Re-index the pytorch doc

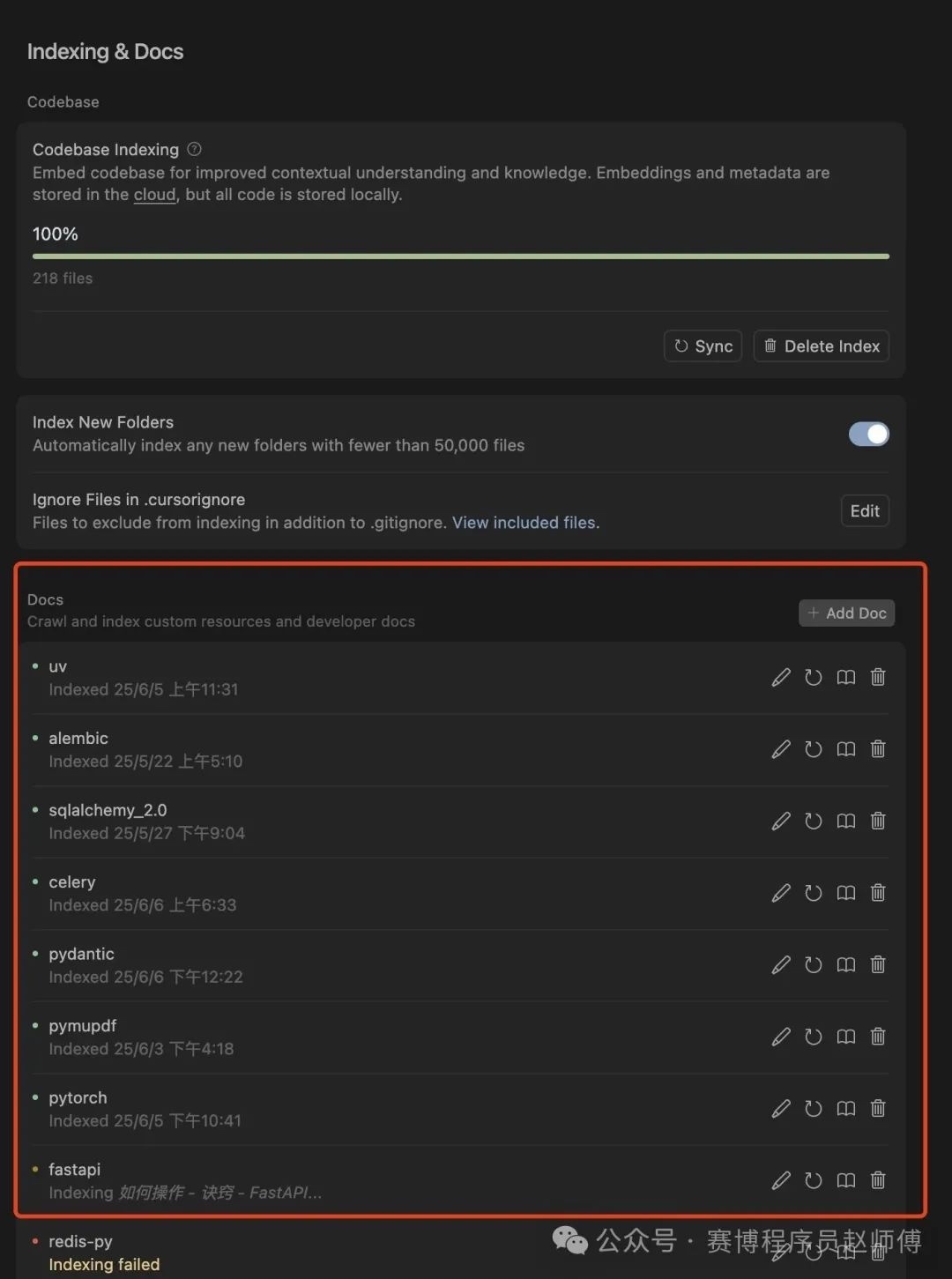814,1109
